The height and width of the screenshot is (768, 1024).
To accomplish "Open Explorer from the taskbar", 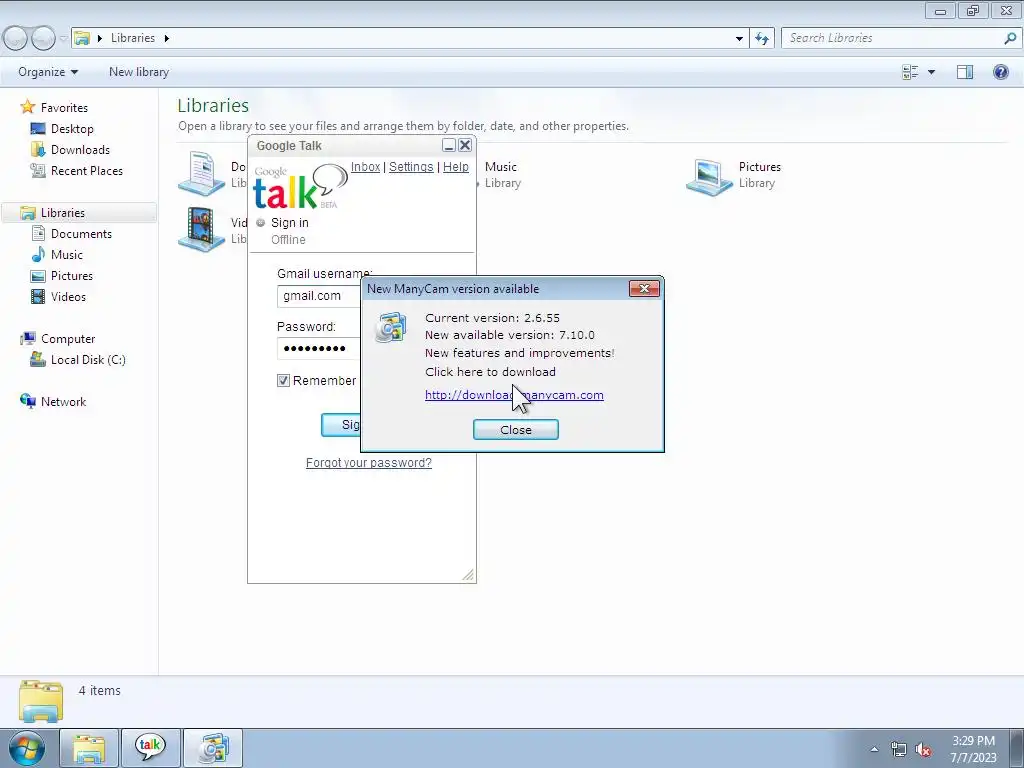I will point(89,748).
